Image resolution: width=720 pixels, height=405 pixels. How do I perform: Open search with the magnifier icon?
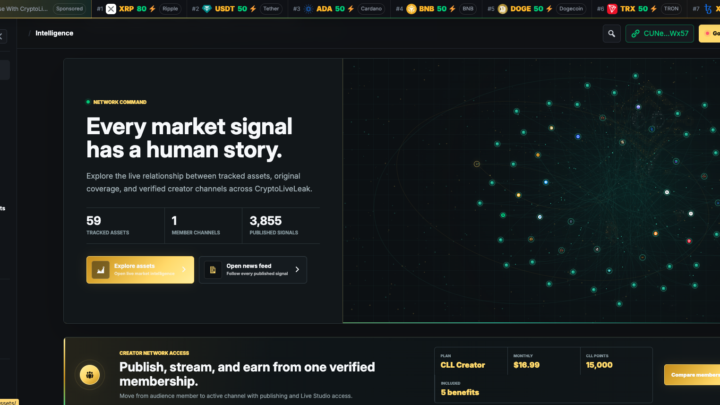pos(612,34)
